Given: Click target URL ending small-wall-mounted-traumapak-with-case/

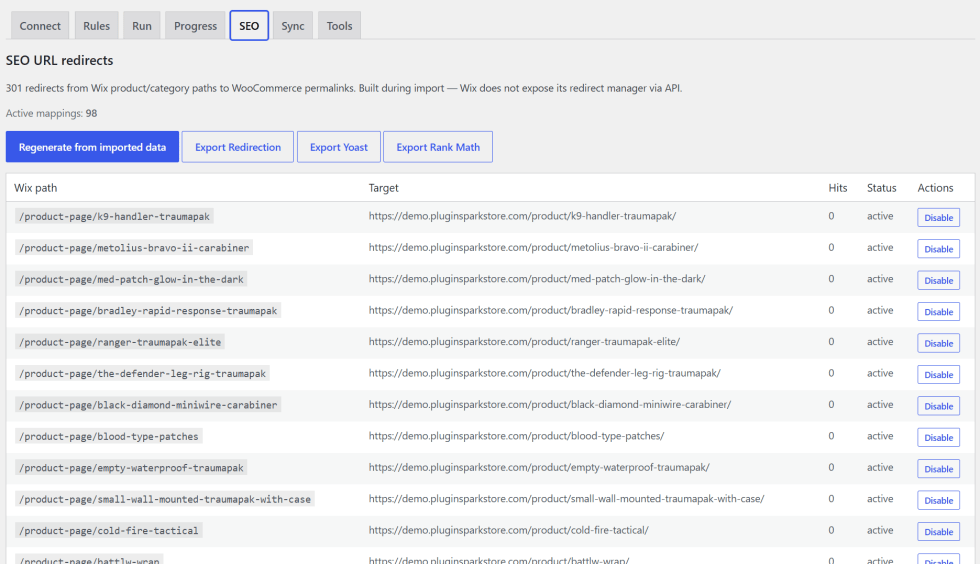Looking at the screenshot, I should click(566, 498).
